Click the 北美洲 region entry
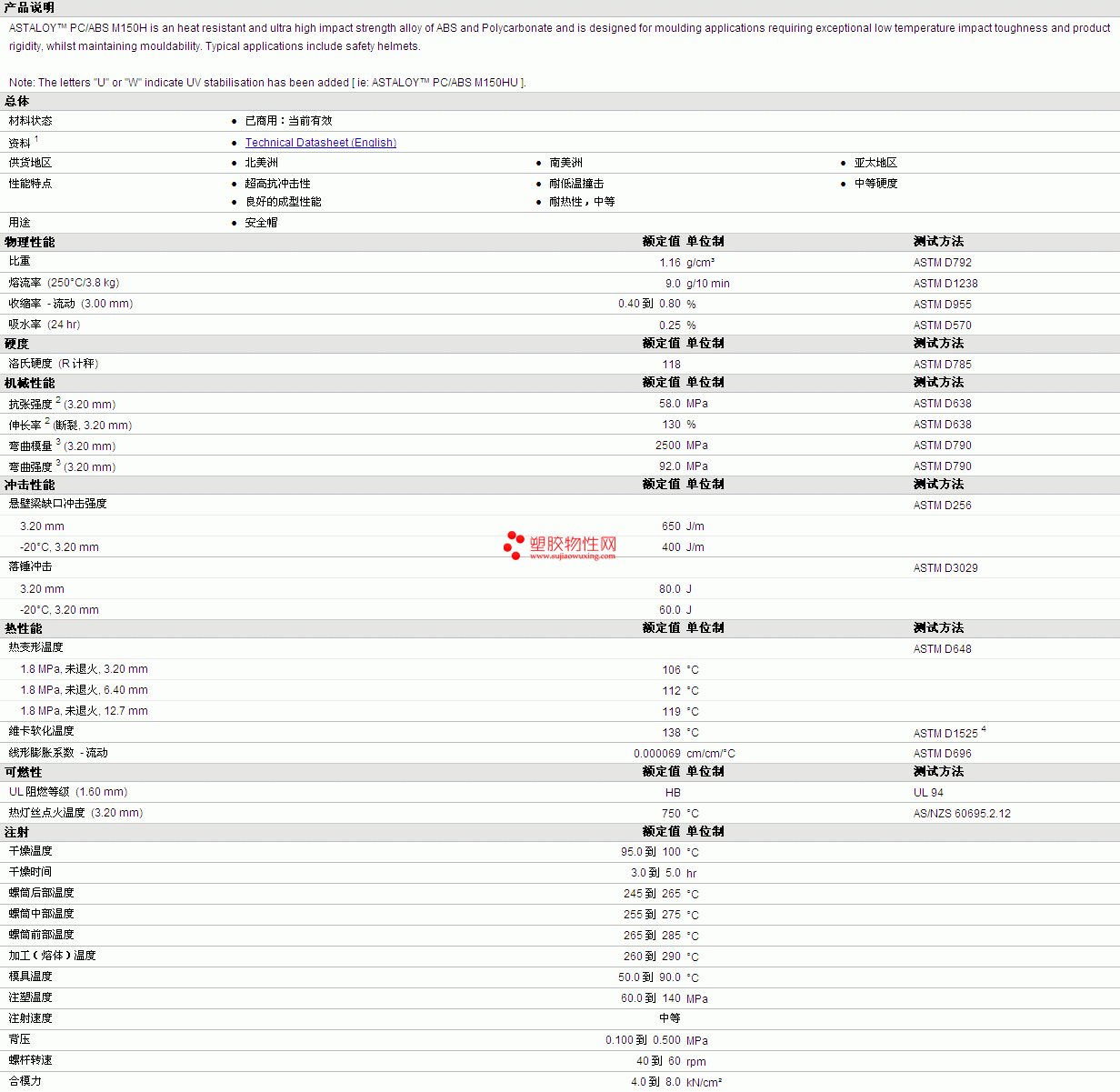 click(262, 163)
